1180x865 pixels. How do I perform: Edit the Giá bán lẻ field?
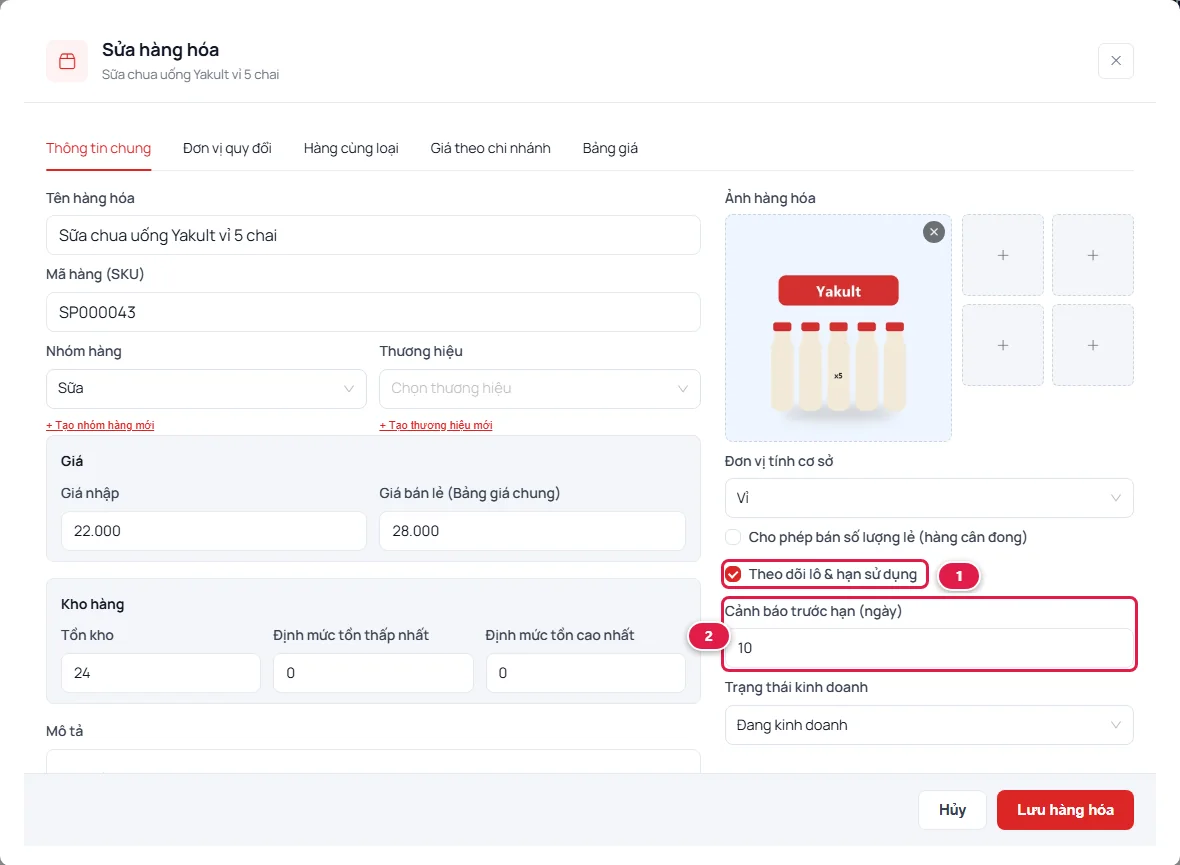pos(532,531)
